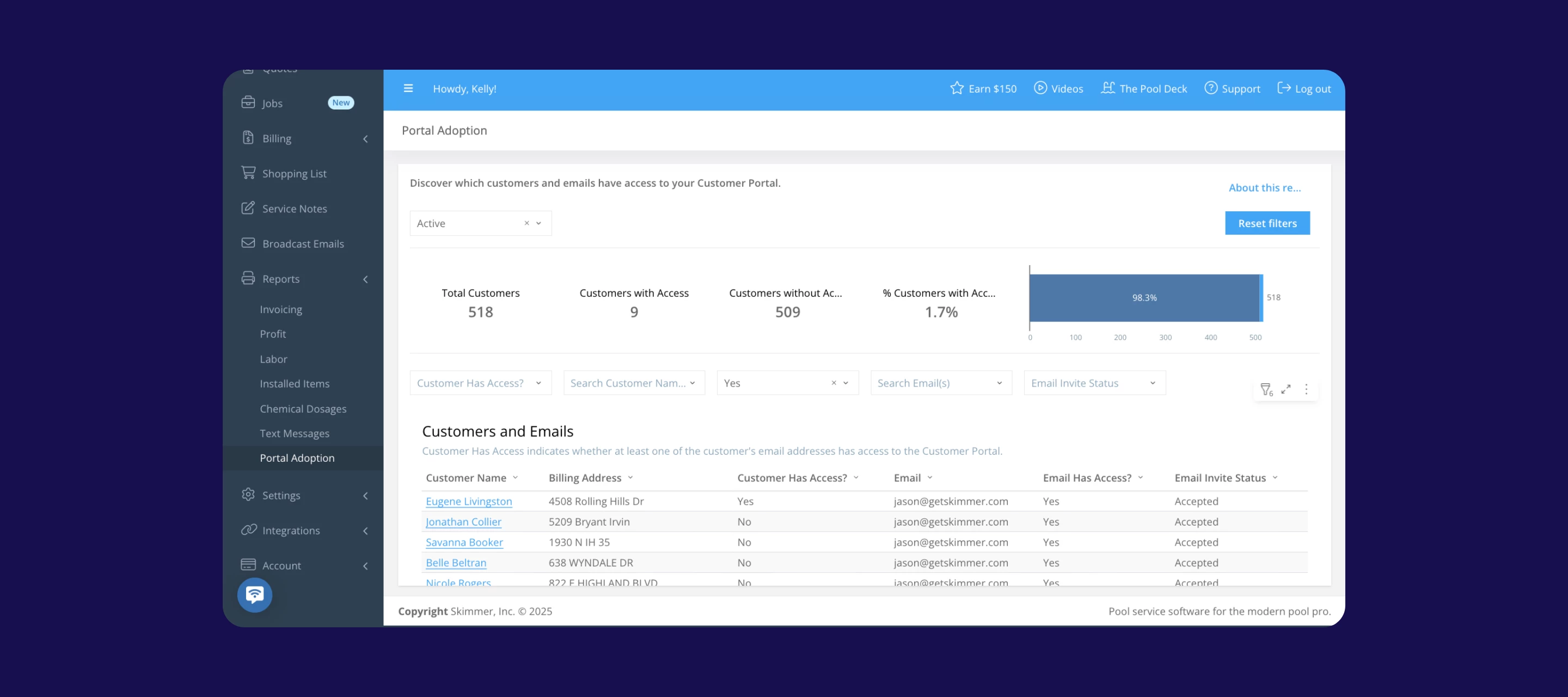The image size is (1568, 697).
Task: Click the Support question mark icon
Action: click(x=1211, y=88)
